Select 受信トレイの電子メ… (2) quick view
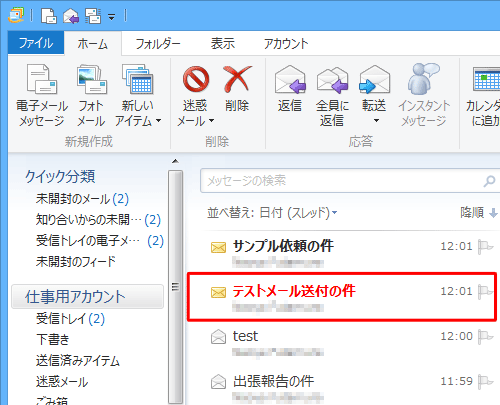 click(x=100, y=241)
